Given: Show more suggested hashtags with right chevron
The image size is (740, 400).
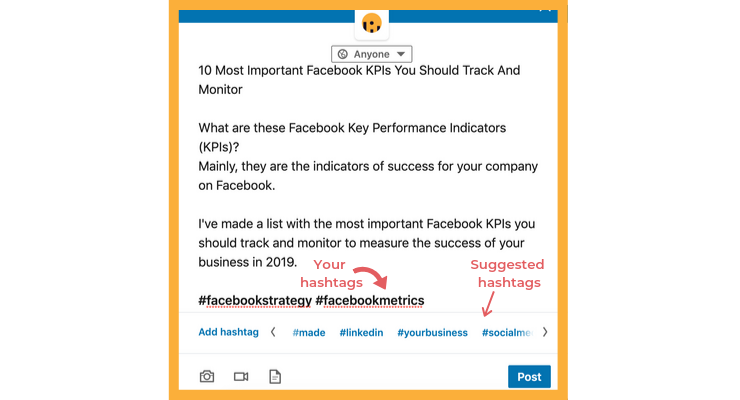Looking at the screenshot, I should tap(545, 332).
